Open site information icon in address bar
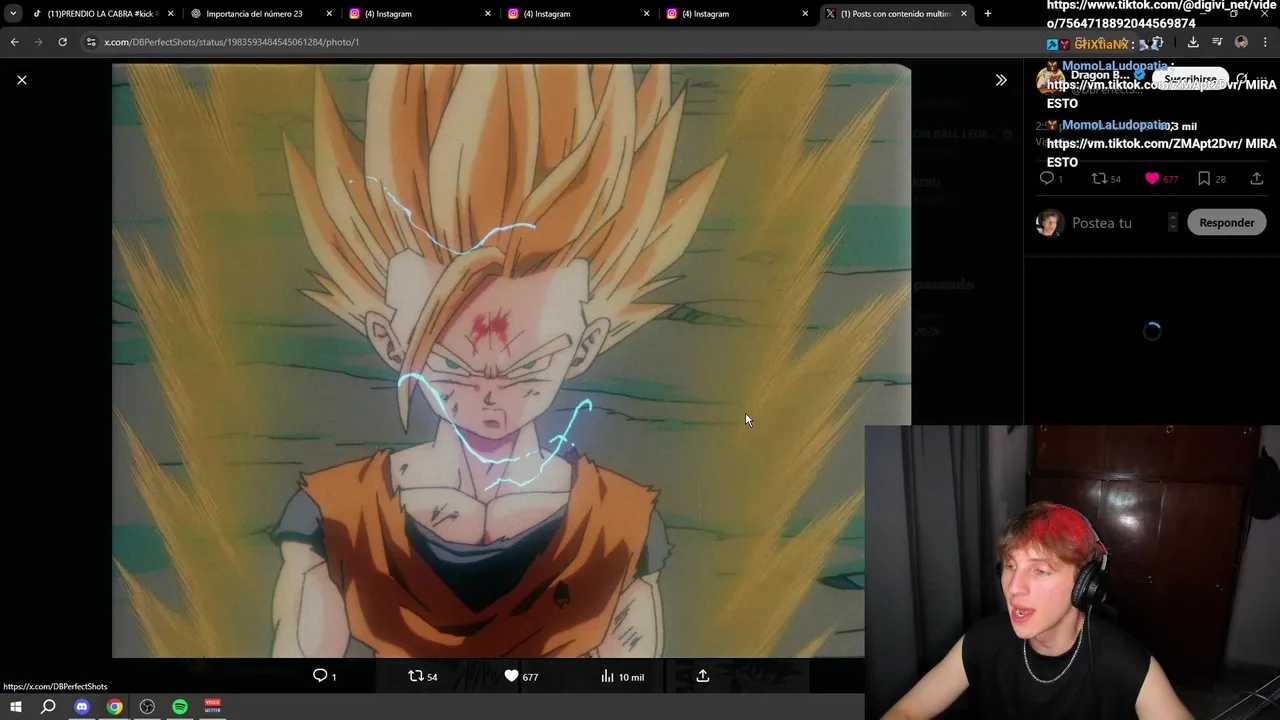1280x720 pixels. point(91,42)
